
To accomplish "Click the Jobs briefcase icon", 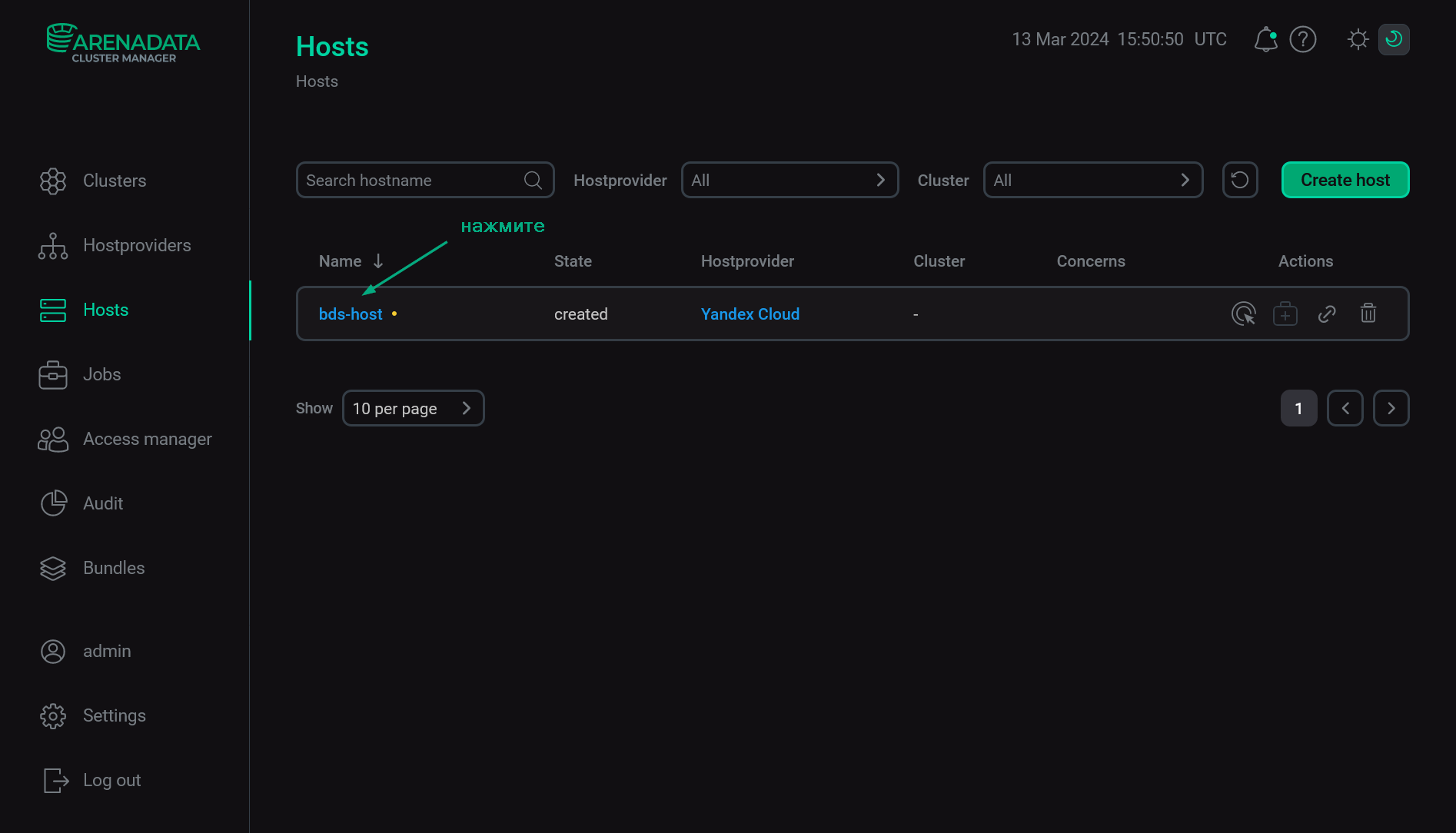I will click(53, 374).
